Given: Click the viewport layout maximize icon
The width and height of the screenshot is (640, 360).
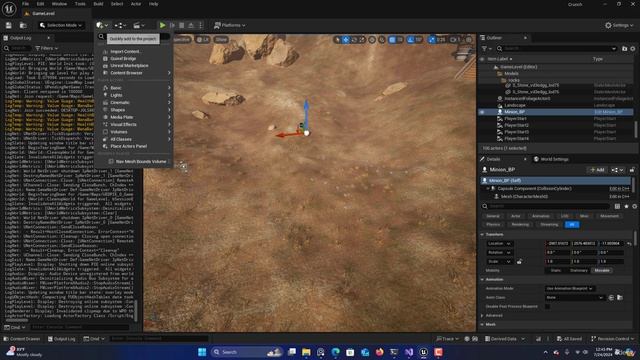Looking at the screenshot, I should pos(469,40).
